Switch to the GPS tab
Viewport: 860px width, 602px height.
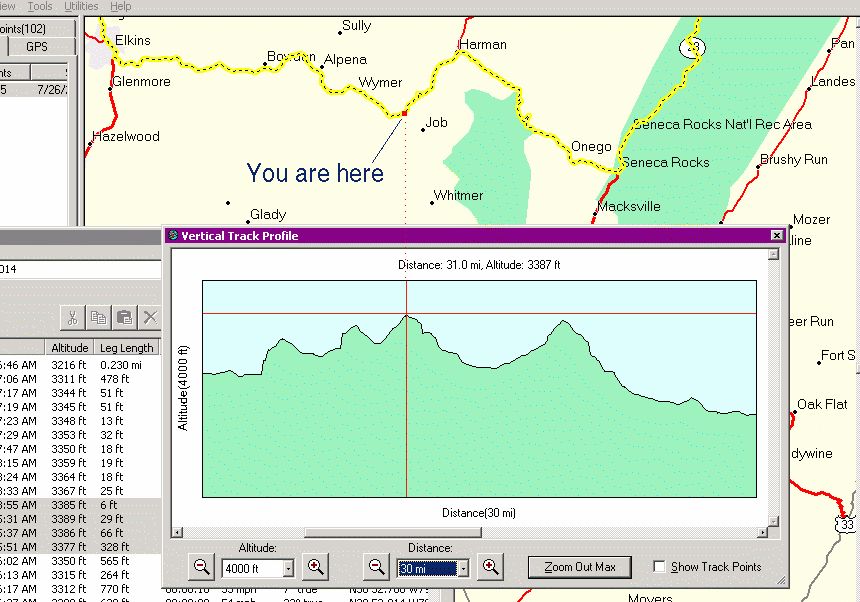pyautogui.click(x=37, y=47)
